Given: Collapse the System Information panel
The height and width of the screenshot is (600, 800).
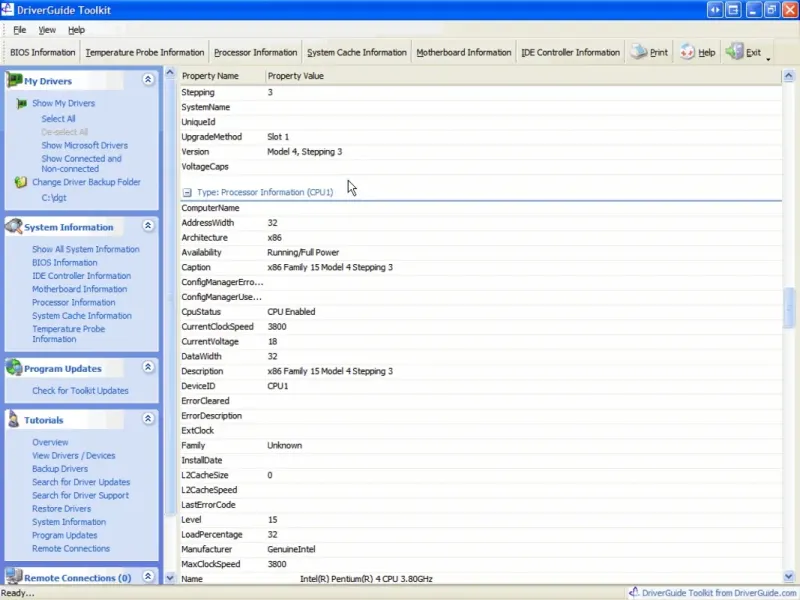Looking at the screenshot, I should coord(148,226).
